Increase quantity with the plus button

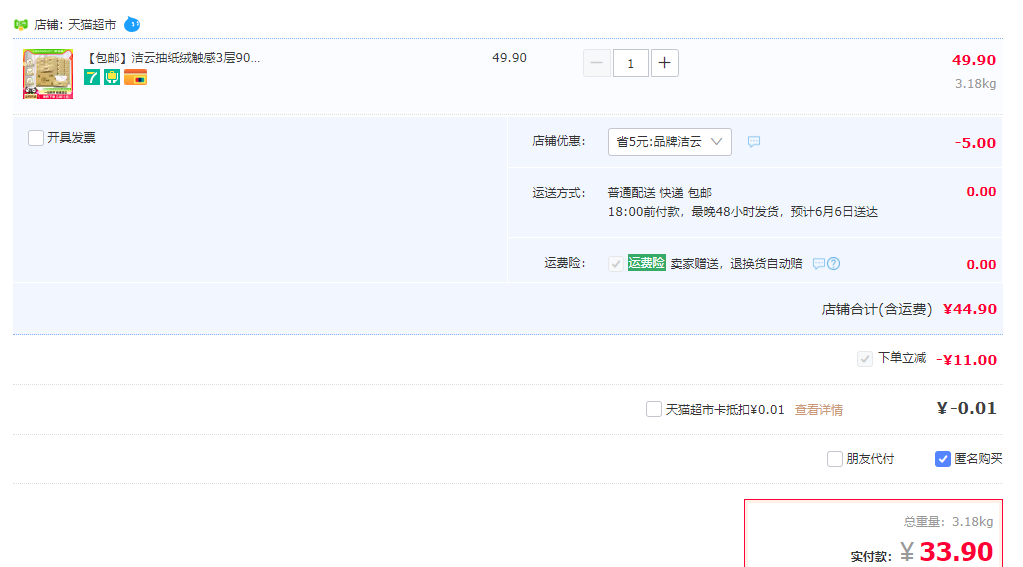664,63
